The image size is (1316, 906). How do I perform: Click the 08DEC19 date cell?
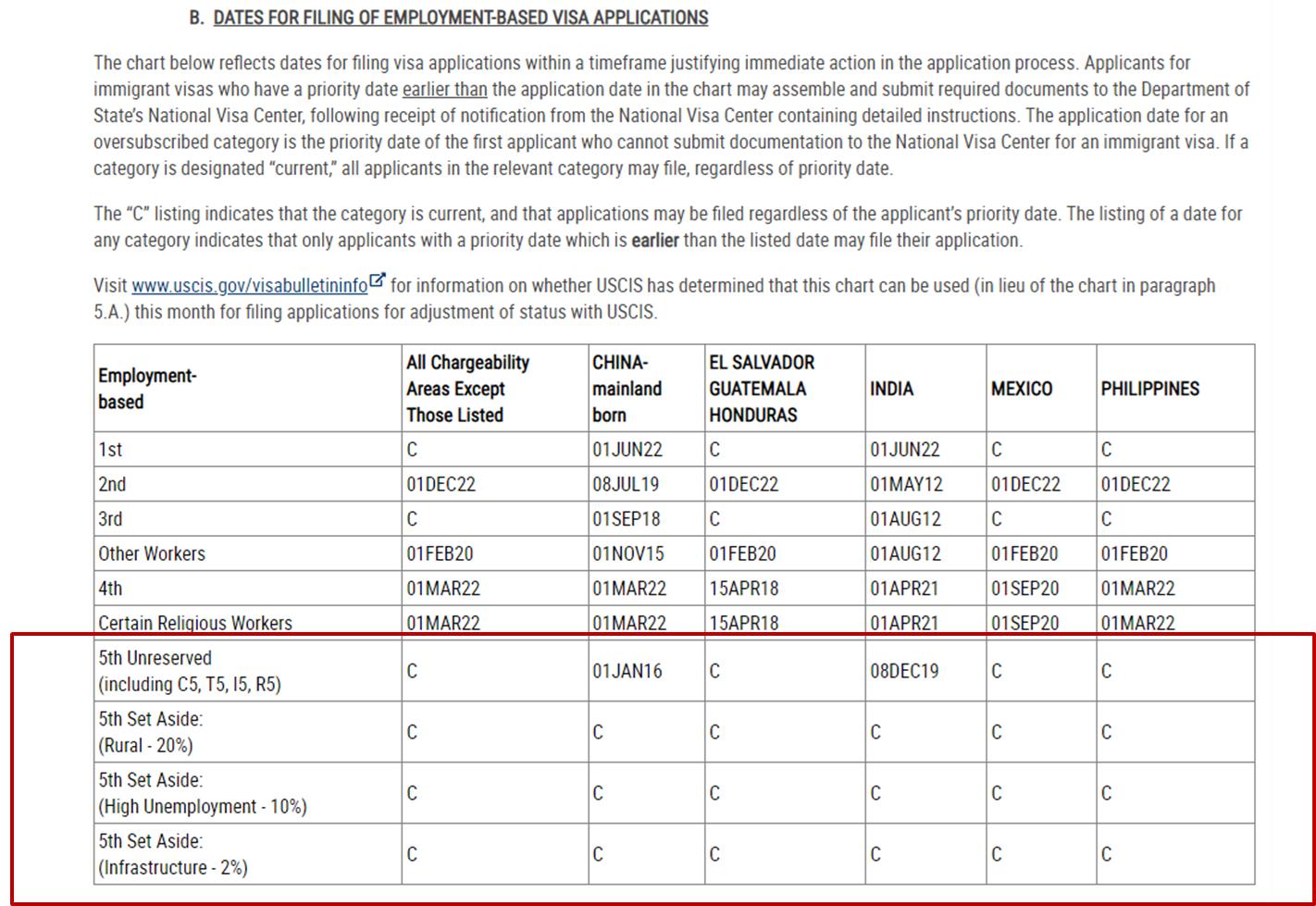coord(904,671)
